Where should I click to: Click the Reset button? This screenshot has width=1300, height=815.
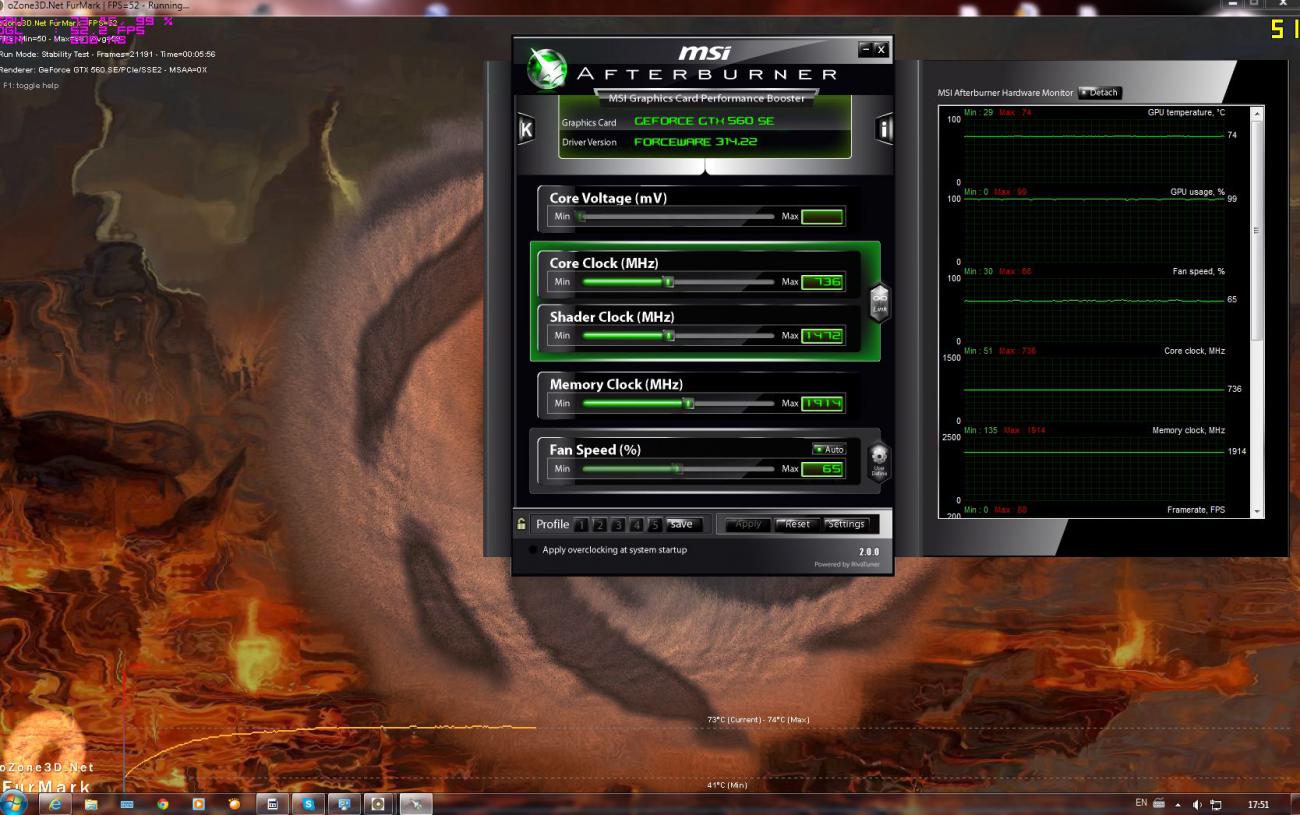click(x=797, y=524)
